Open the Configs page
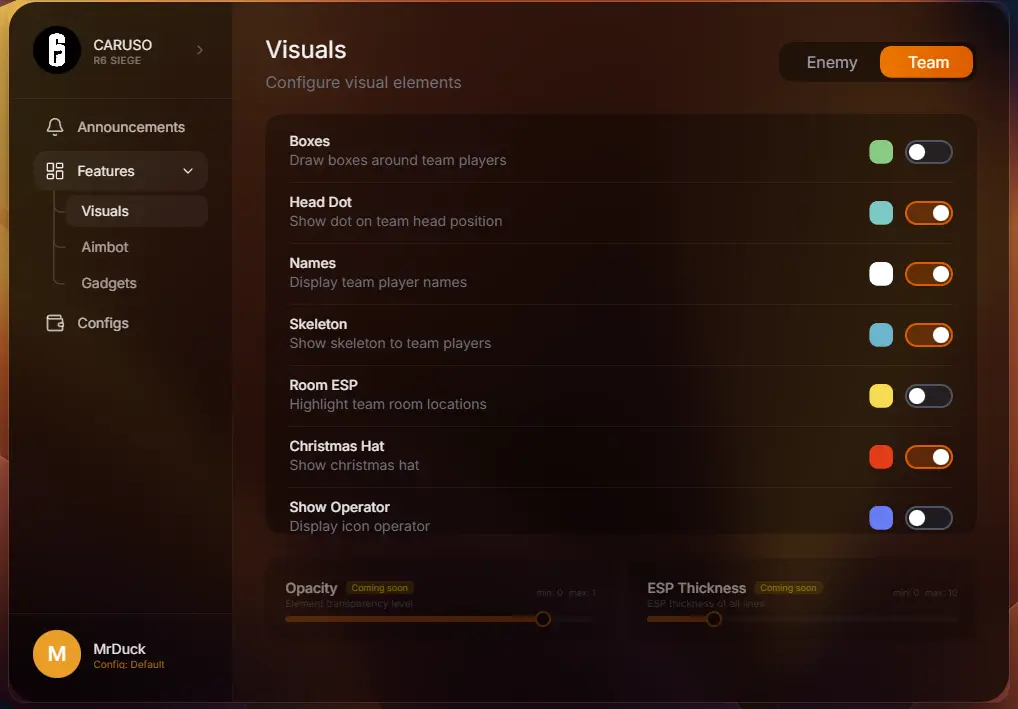Image resolution: width=1018 pixels, height=709 pixels. click(x=103, y=323)
